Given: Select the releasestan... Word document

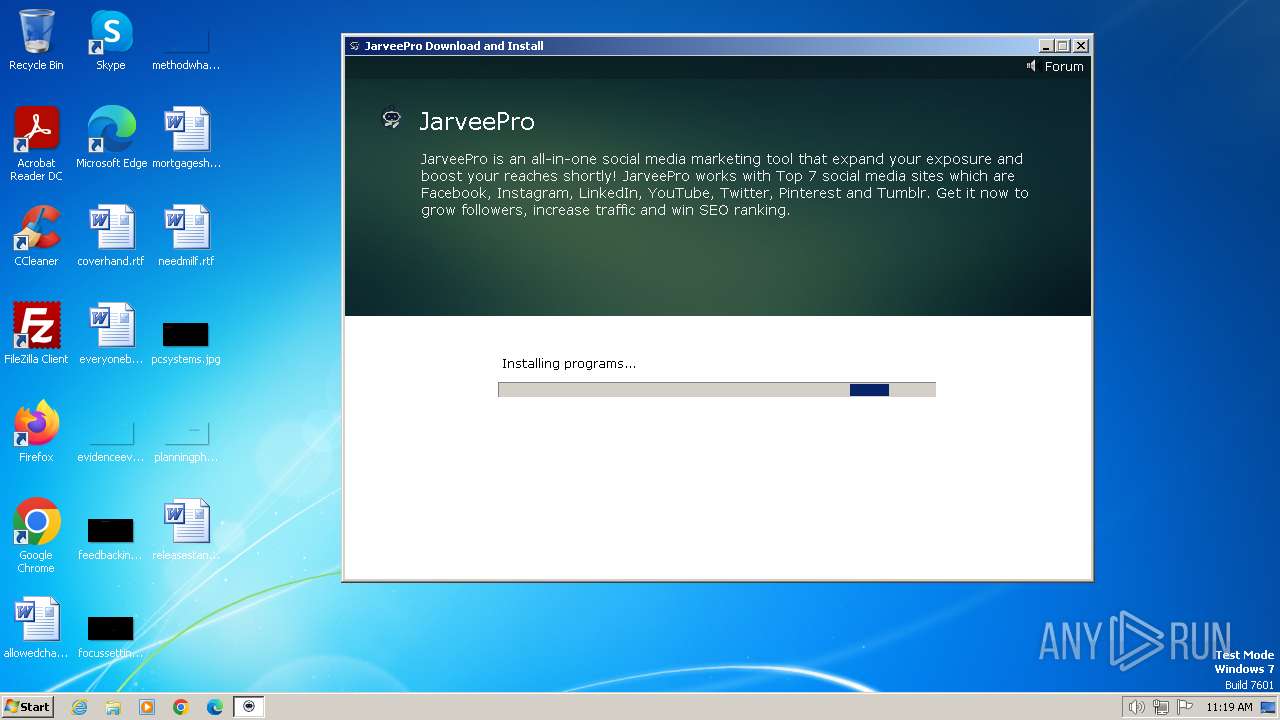Looking at the screenshot, I should [x=186, y=530].
